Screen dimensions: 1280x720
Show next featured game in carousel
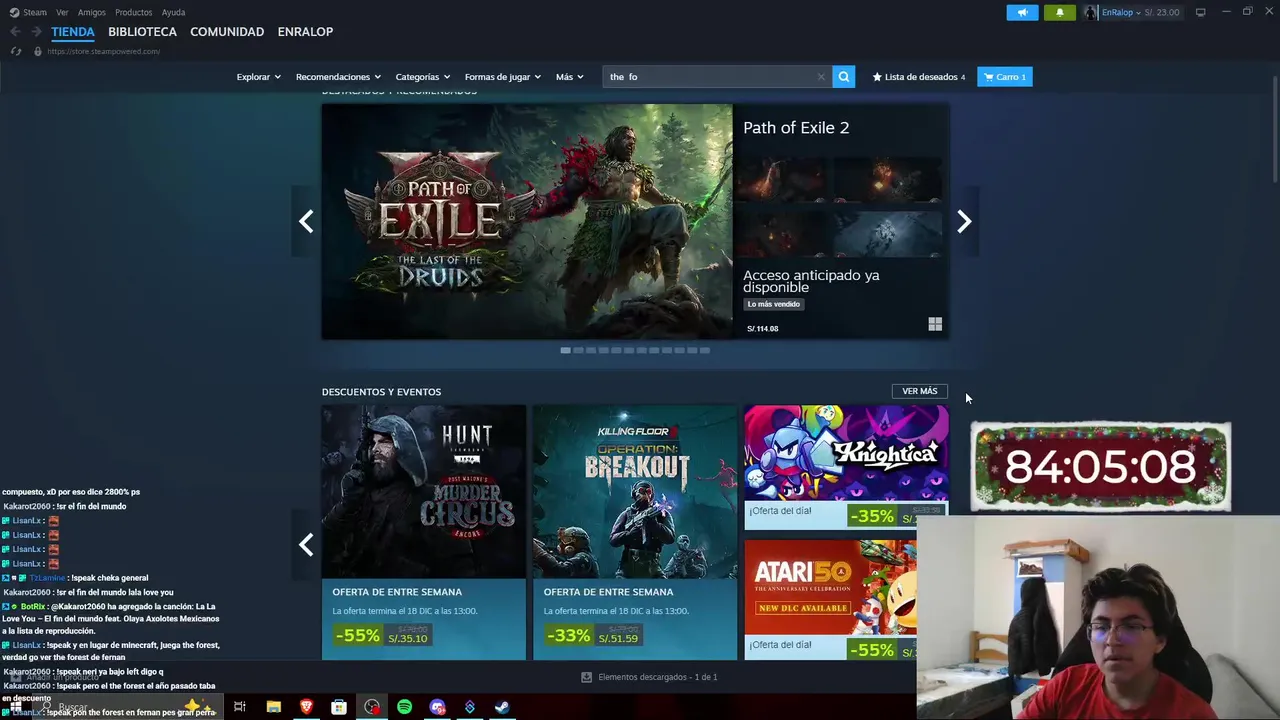pyautogui.click(x=964, y=221)
